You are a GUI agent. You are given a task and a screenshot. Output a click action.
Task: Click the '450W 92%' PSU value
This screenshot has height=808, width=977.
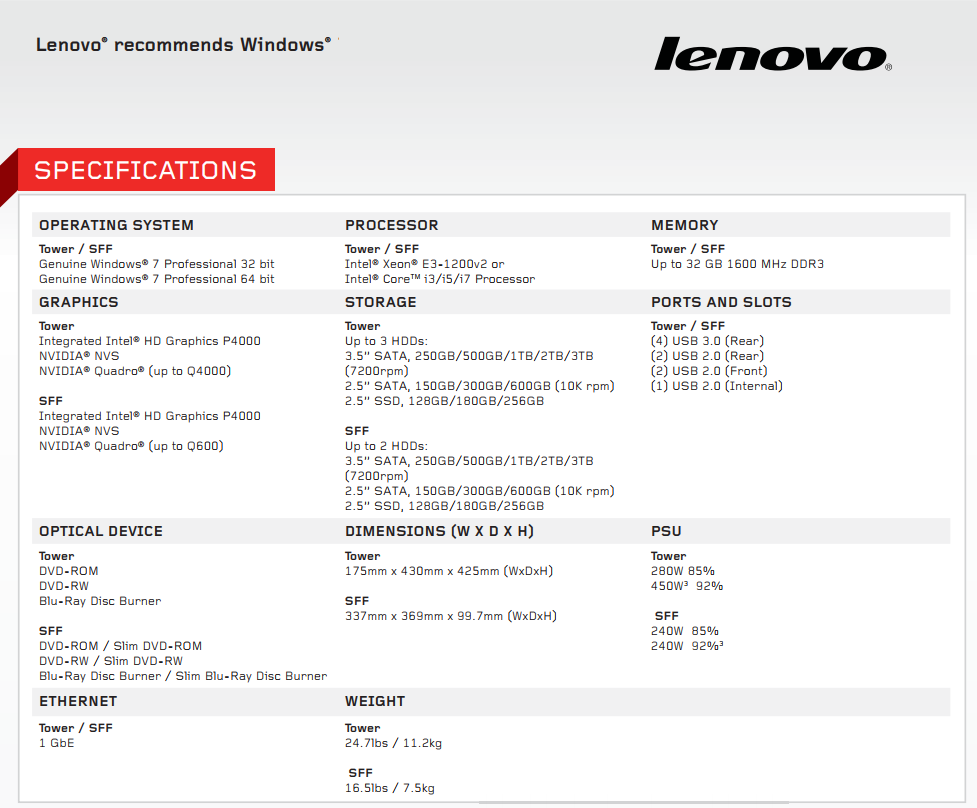coord(687,586)
